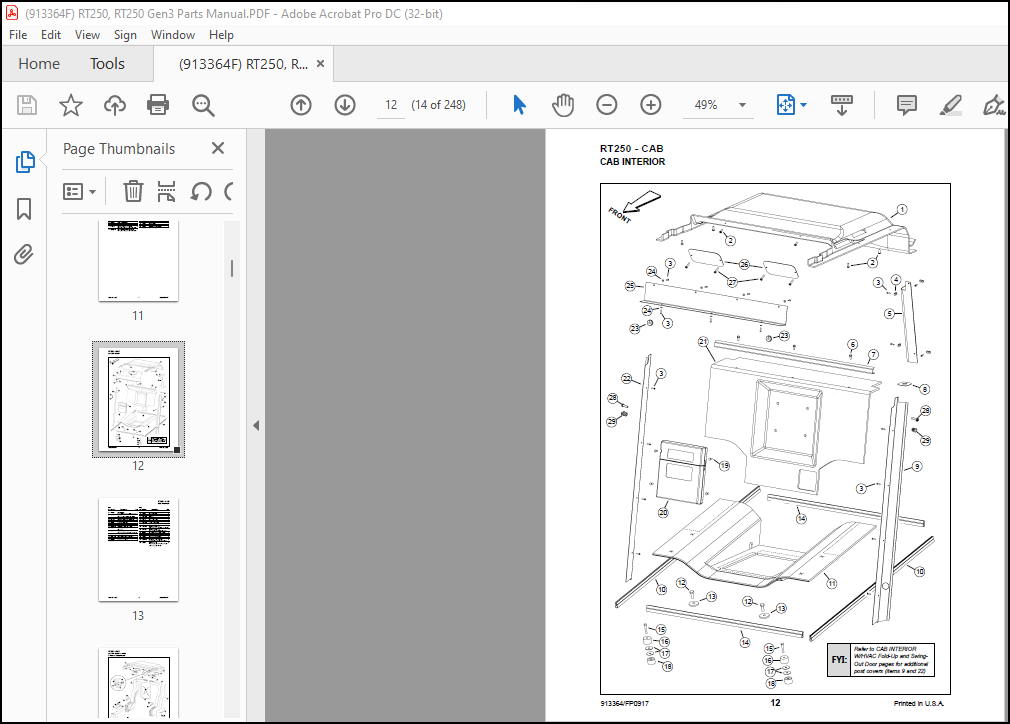Expand the fit page options arrow
Image resolution: width=1010 pixels, height=724 pixels.
803,105
